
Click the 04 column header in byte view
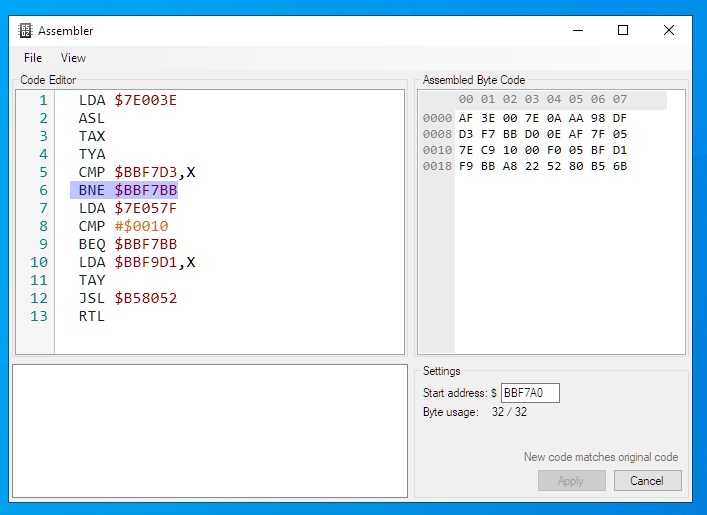[x=554, y=99]
